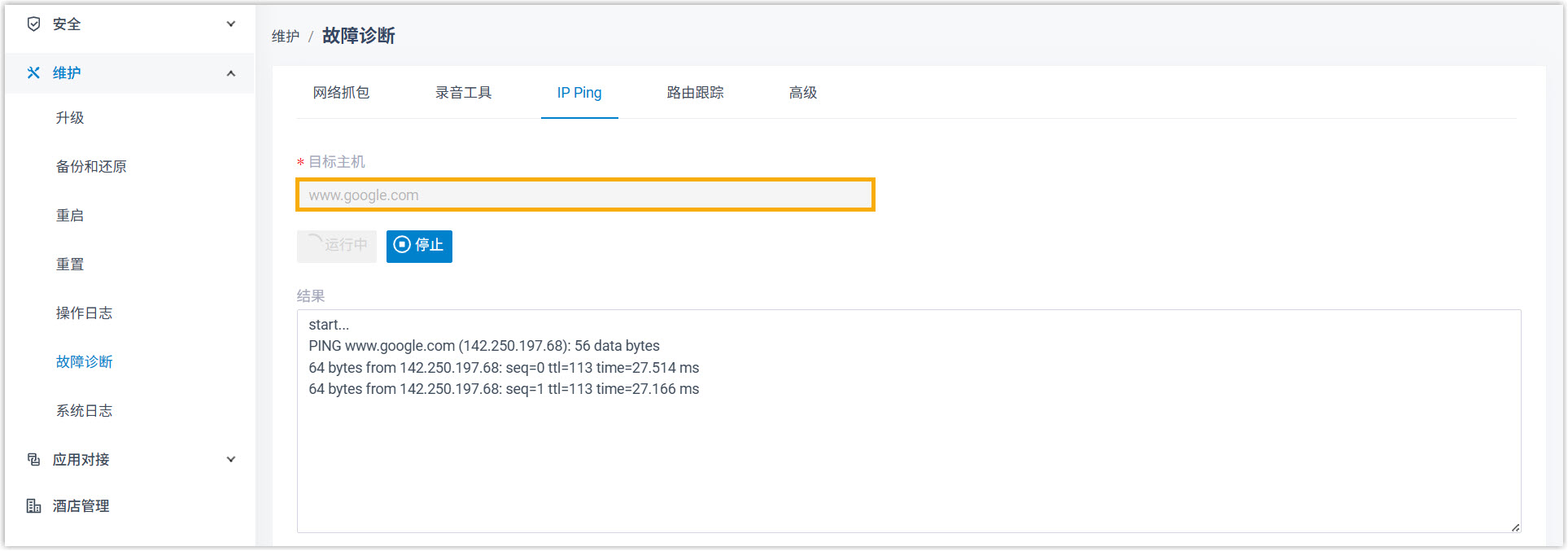
Task: Click the 运行中 running button
Action: tap(337, 246)
